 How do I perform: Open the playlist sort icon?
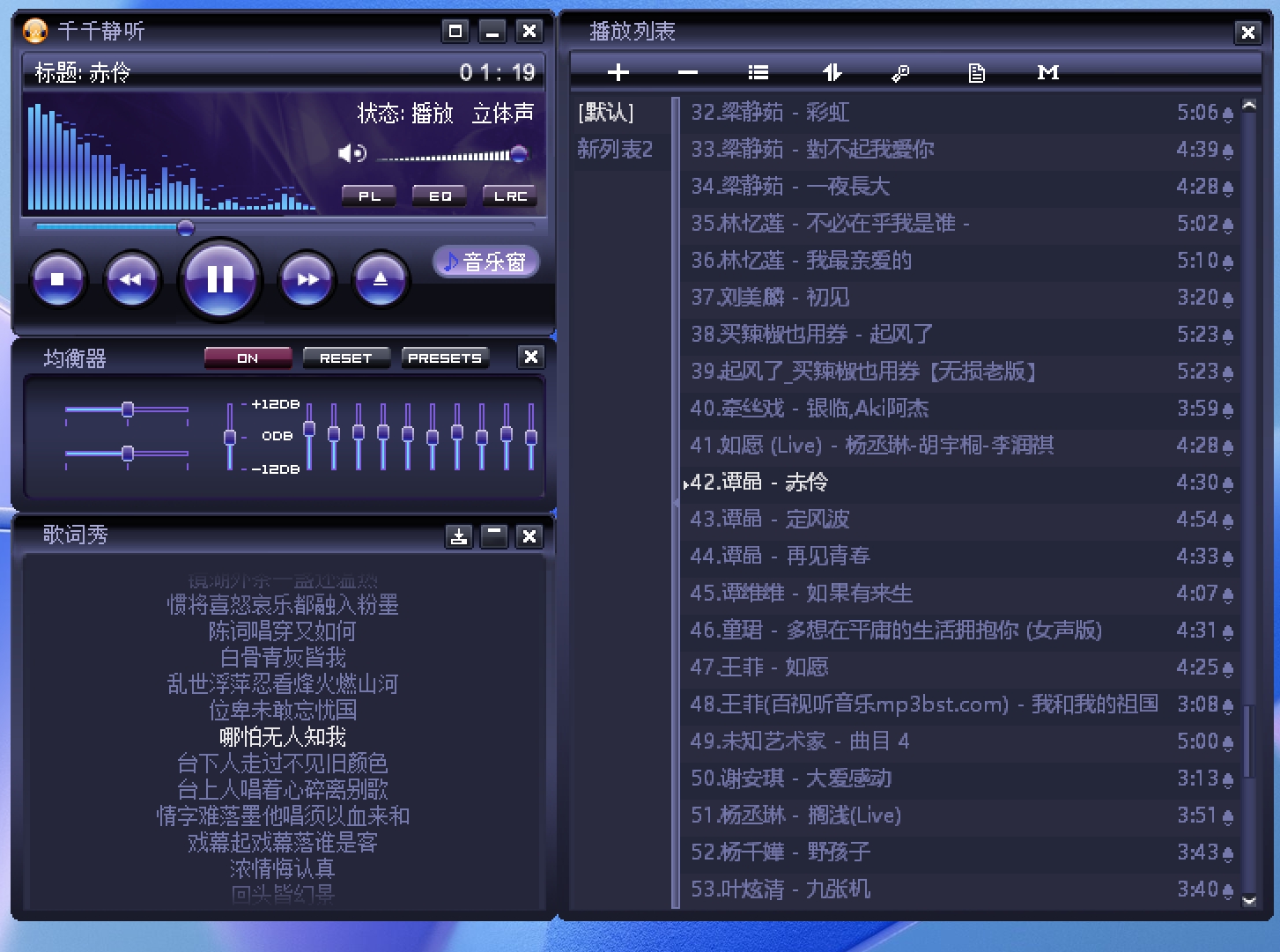click(x=832, y=72)
